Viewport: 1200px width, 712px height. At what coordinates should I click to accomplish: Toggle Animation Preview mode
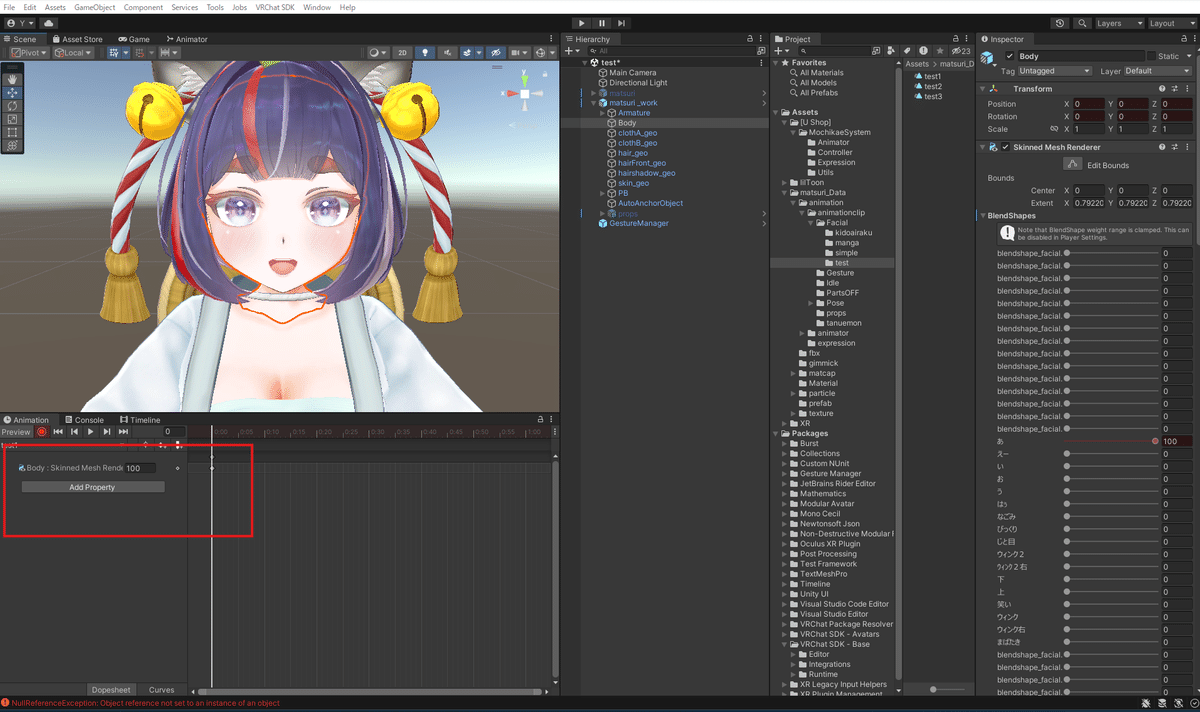coord(16,432)
